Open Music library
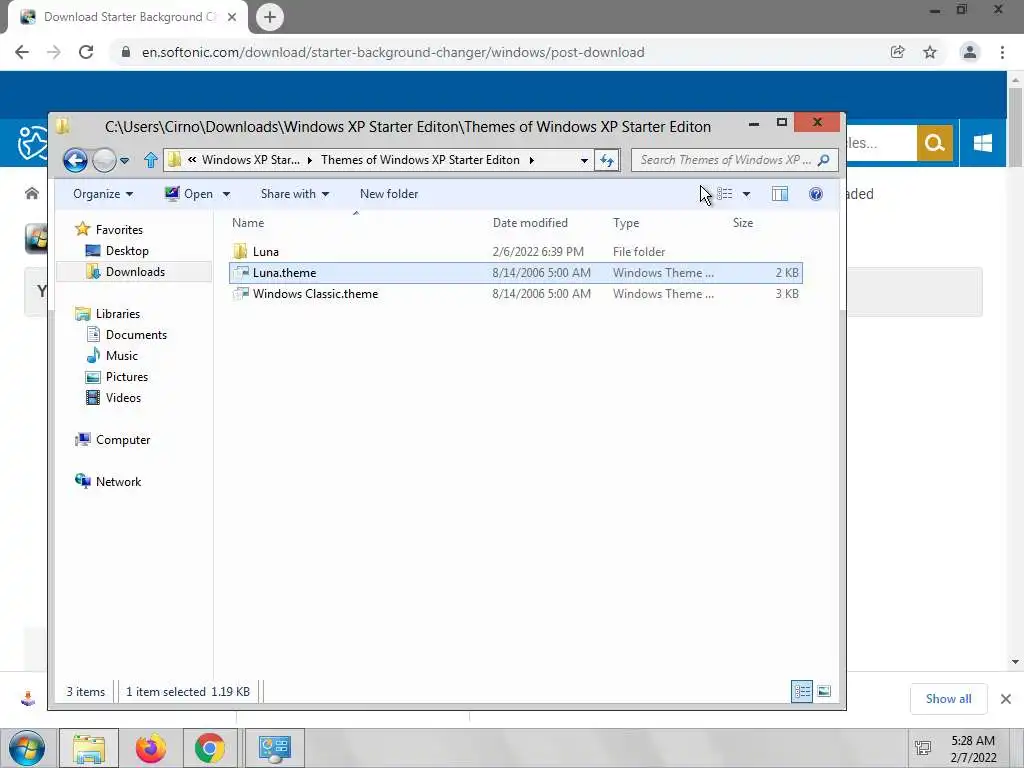This screenshot has width=1024, height=768. [121, 356]
